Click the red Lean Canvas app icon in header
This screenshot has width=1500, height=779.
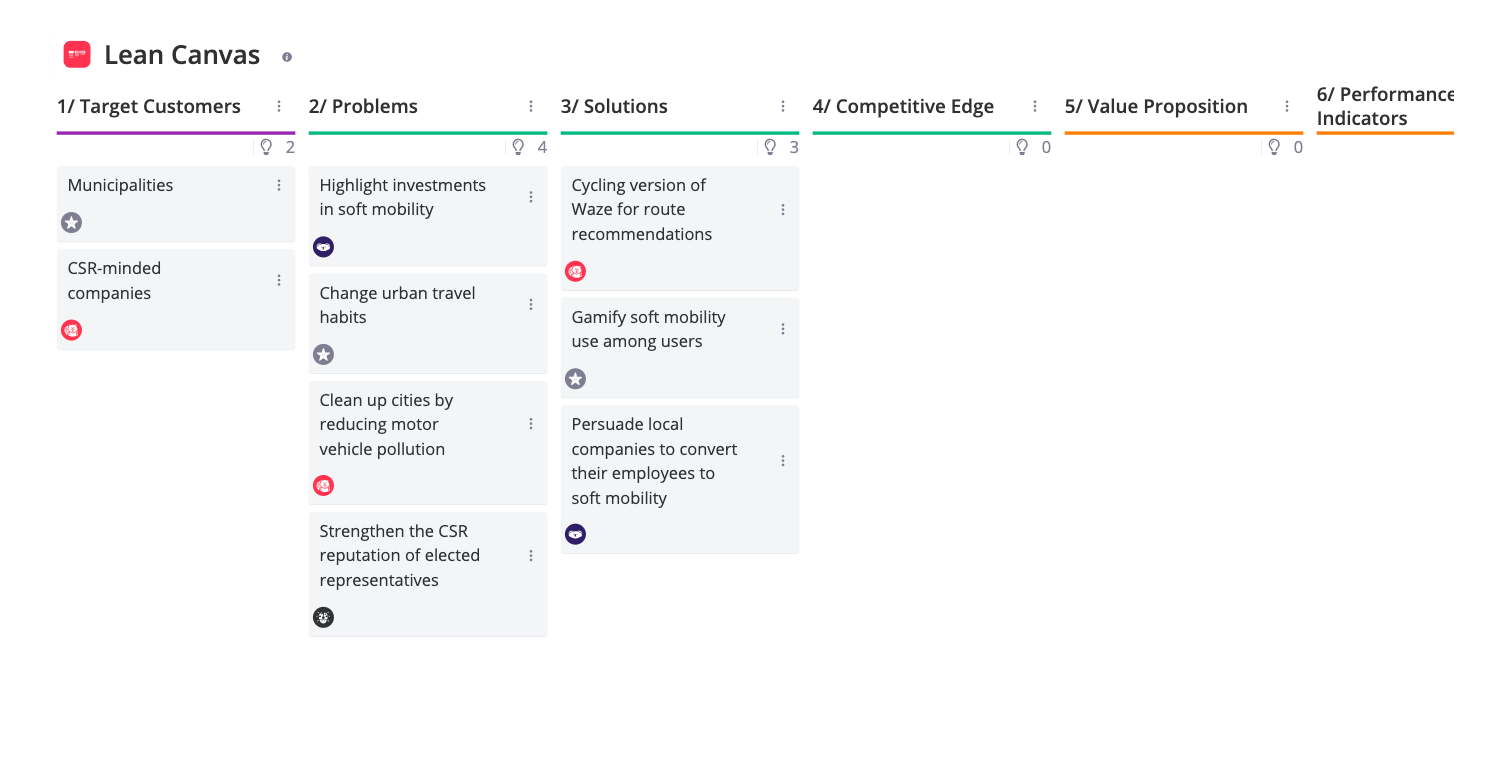coord(78,55)
